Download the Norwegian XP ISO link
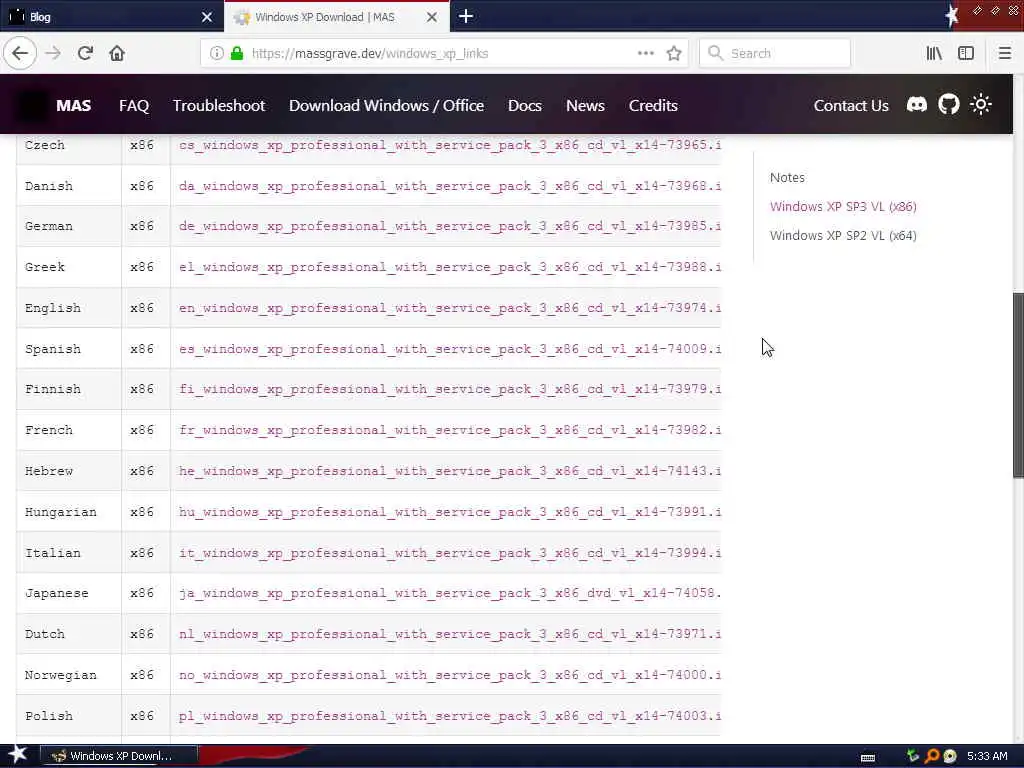The width and height of the screenshot is (1024, 768). tap(450, 675)
